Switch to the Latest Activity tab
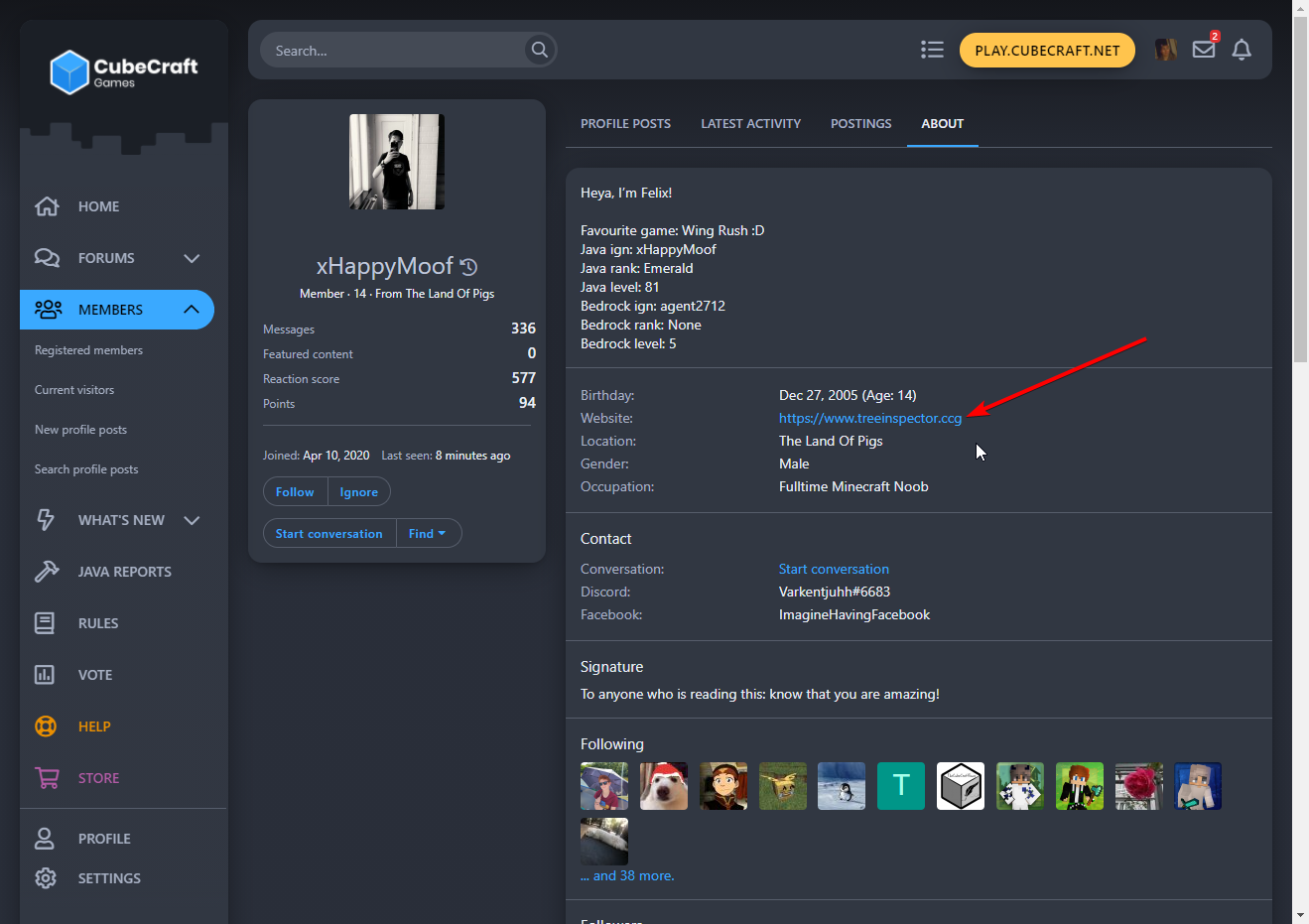The width and height of the screenshot is (1309, 924). point(750,124)
